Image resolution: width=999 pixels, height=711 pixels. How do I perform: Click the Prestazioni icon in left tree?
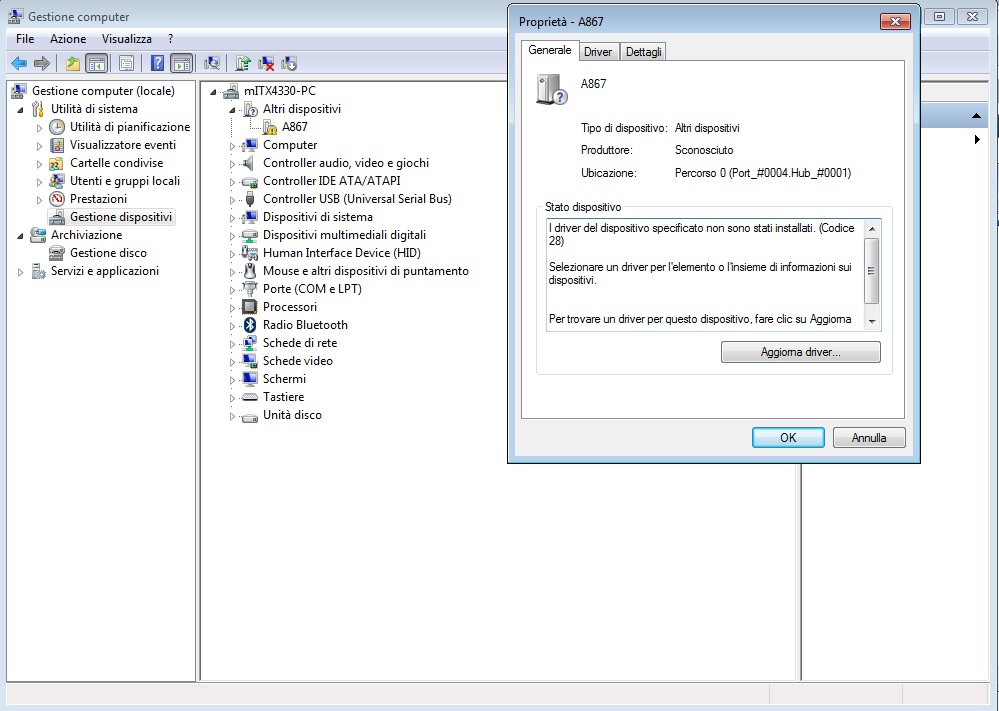click(57, 199)
